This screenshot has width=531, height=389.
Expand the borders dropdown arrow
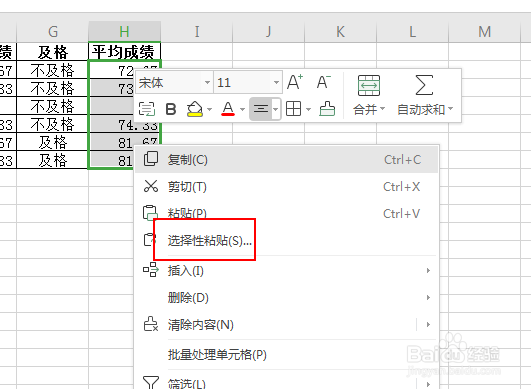(308, 109)
